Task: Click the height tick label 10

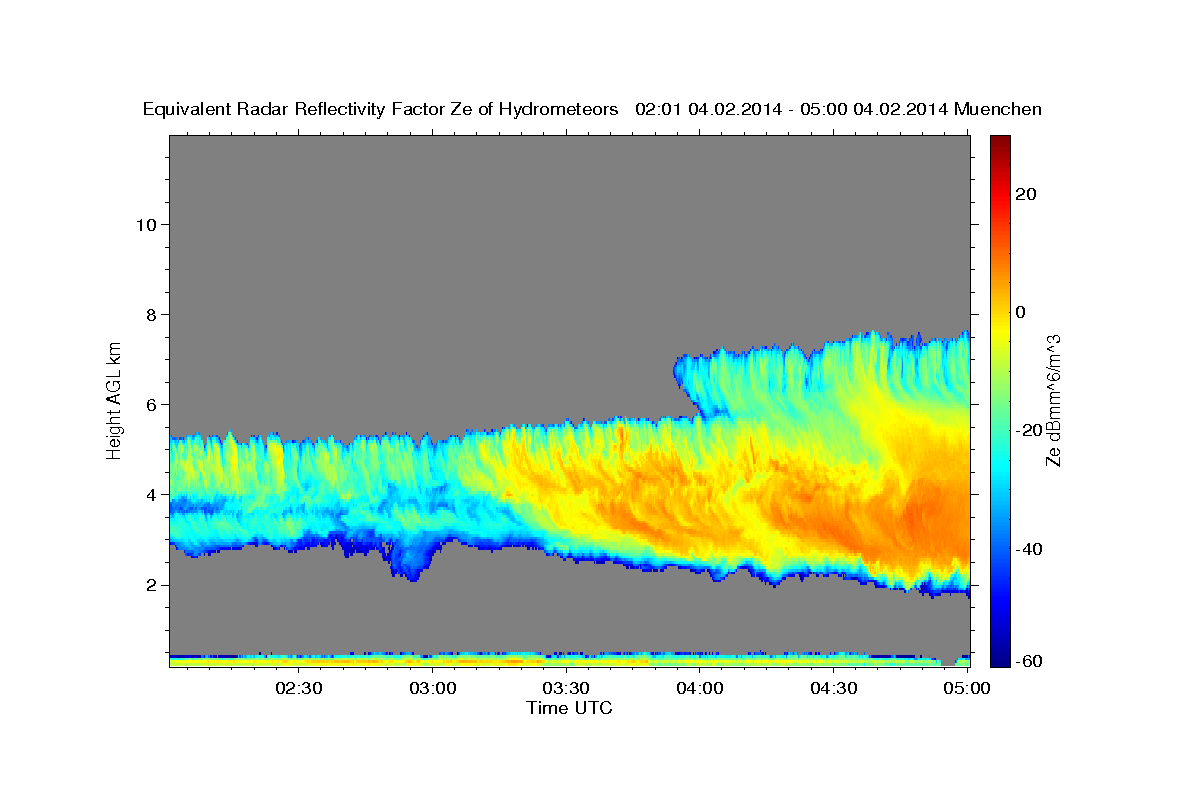Action: pyautogui.click(x=146, y=224)
